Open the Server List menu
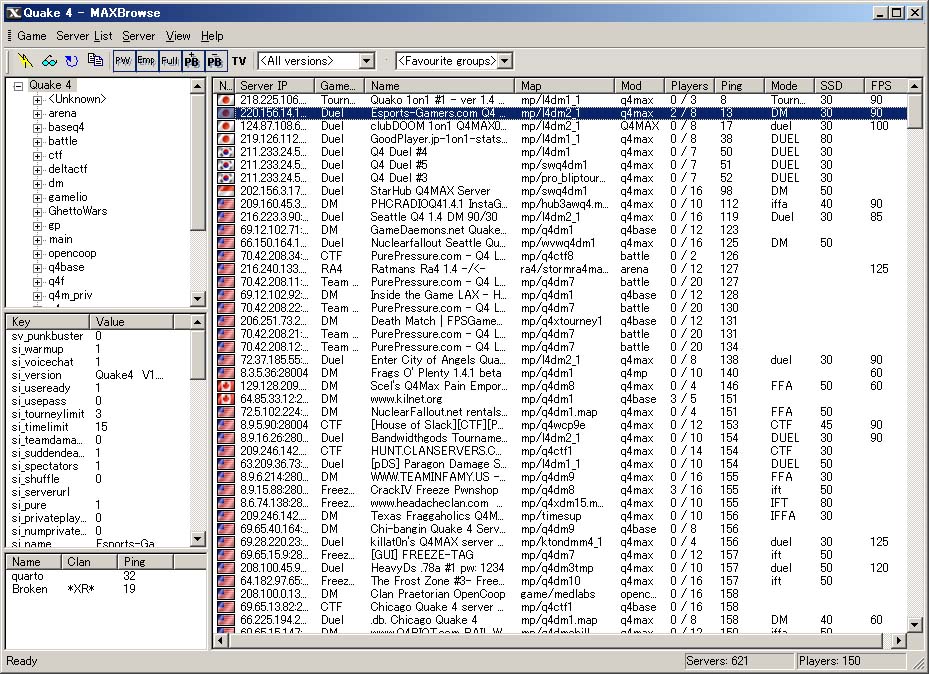The width and height of the screenshot is (929, 674). [x=84, y=36]
